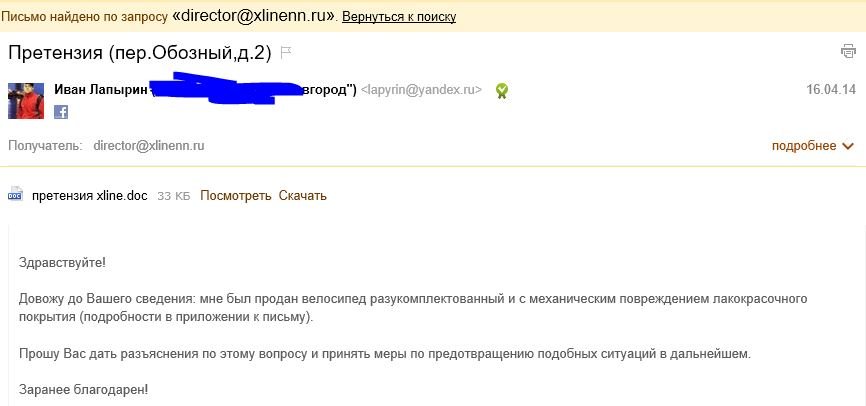This screenshot has width=866, height=406.
Task: Click the Facebook icon under the sender name
Action: pos(61,112)
